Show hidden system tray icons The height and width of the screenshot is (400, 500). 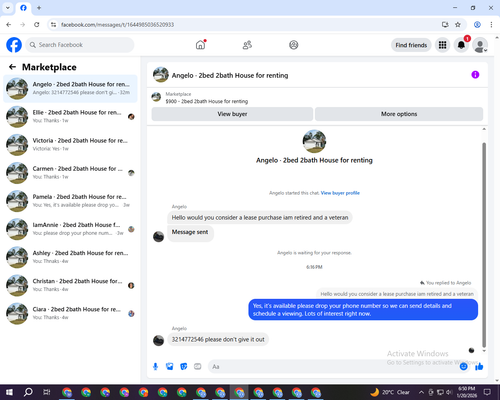point(421,392)
